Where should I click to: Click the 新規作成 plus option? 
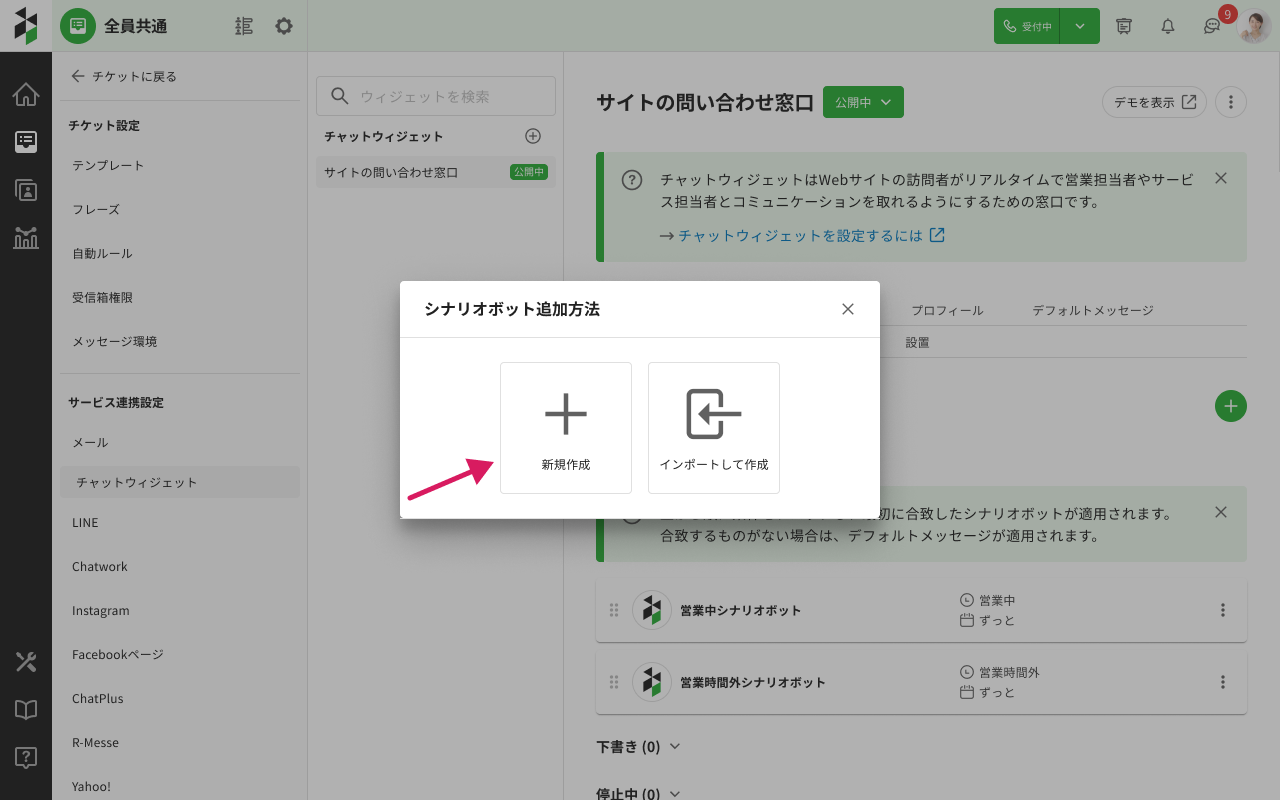point(566,428)
